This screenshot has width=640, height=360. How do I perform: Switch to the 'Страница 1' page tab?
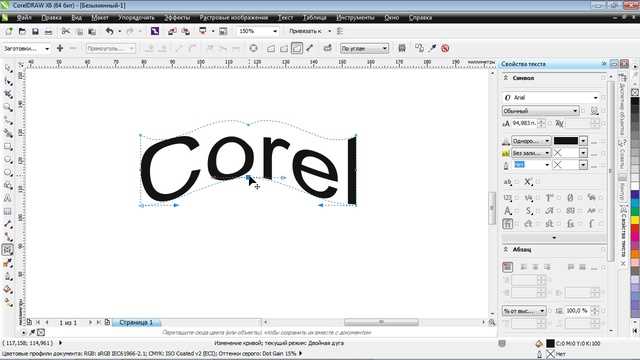coord(136,322)
